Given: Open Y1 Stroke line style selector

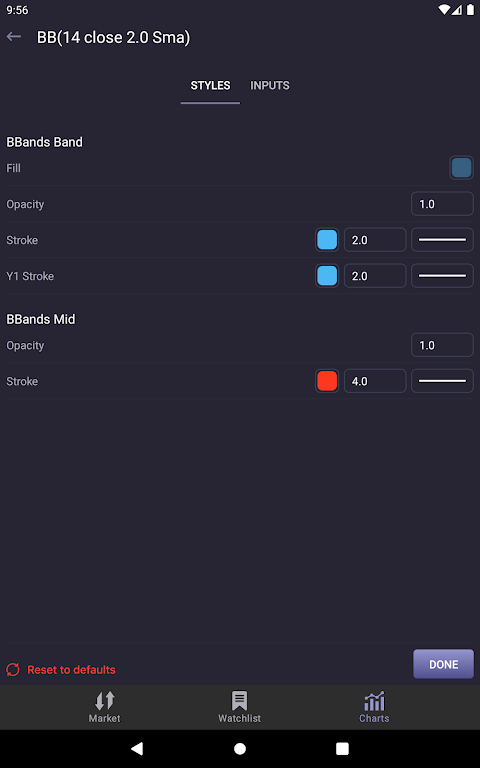Looking at the screenshot, I should pos(442,276).
